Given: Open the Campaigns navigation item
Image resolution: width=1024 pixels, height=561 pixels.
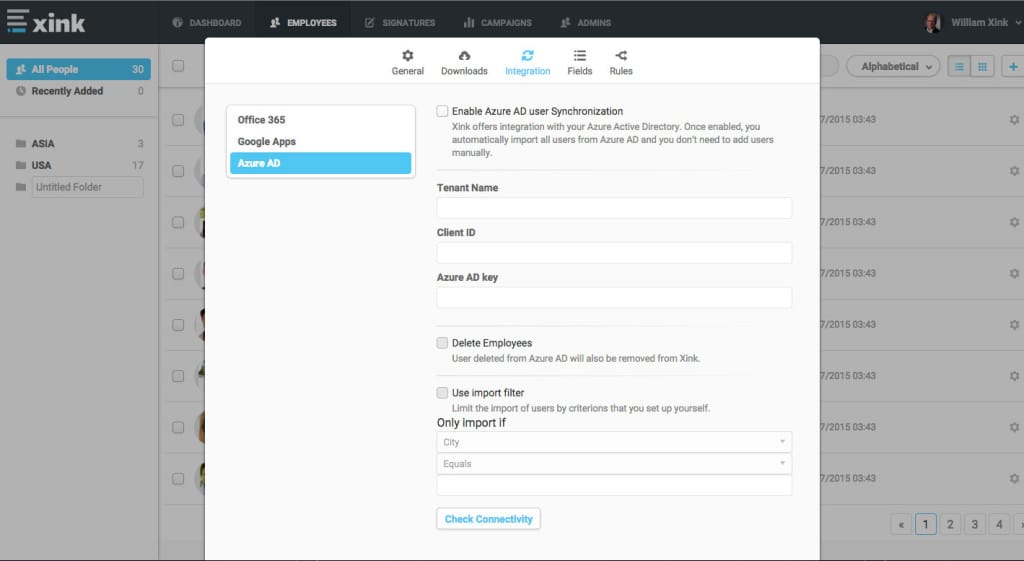Looking at the screenshot, I should 498,22.
